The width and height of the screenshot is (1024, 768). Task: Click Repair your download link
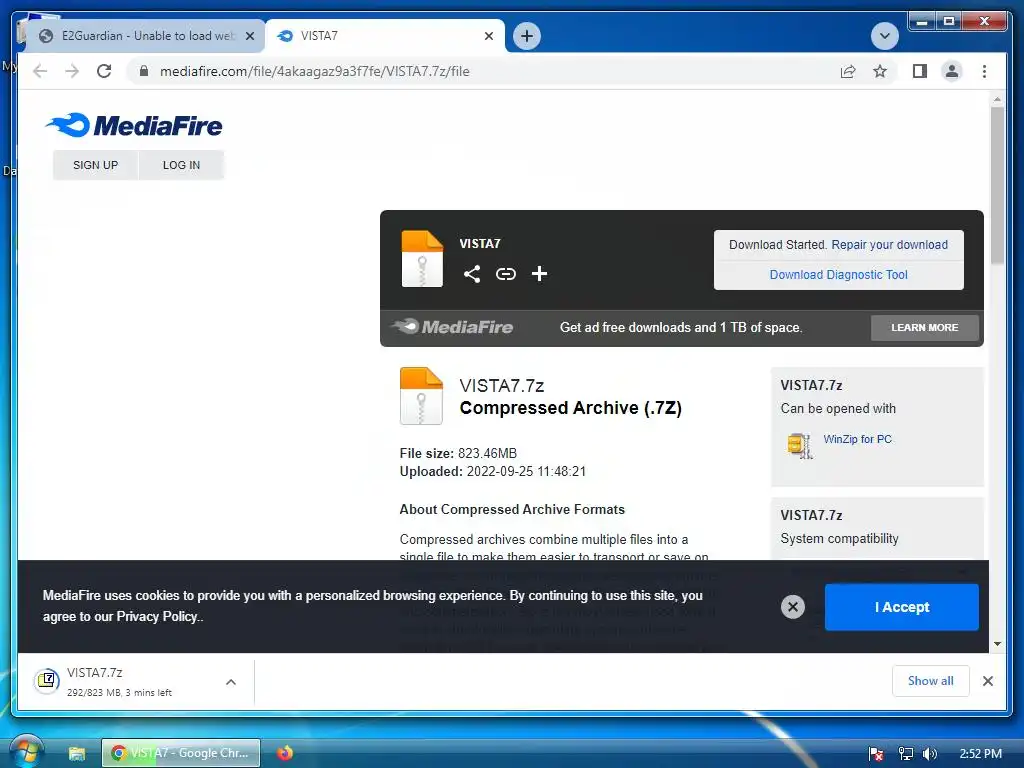[x=889, y=245]
